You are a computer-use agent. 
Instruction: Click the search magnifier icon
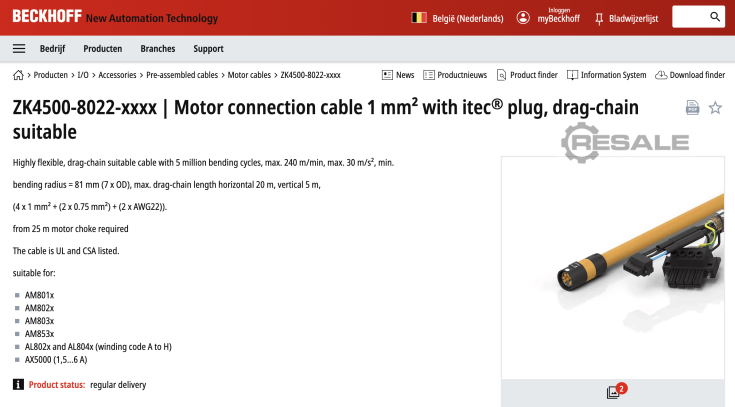tap(715, 17)
